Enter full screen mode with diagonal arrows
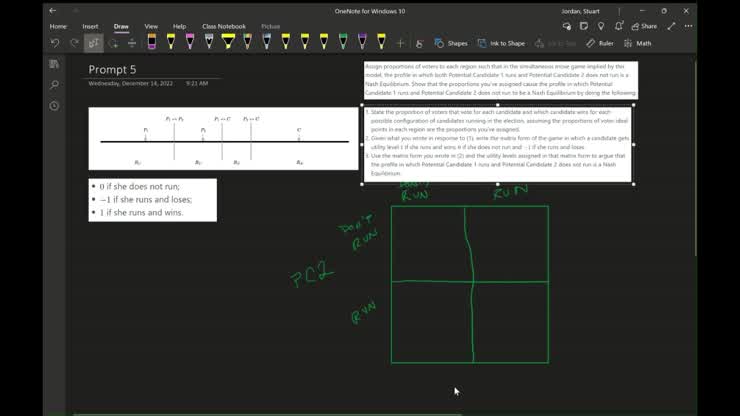This screenshot has width=740, height=416. tap(671, 26)
